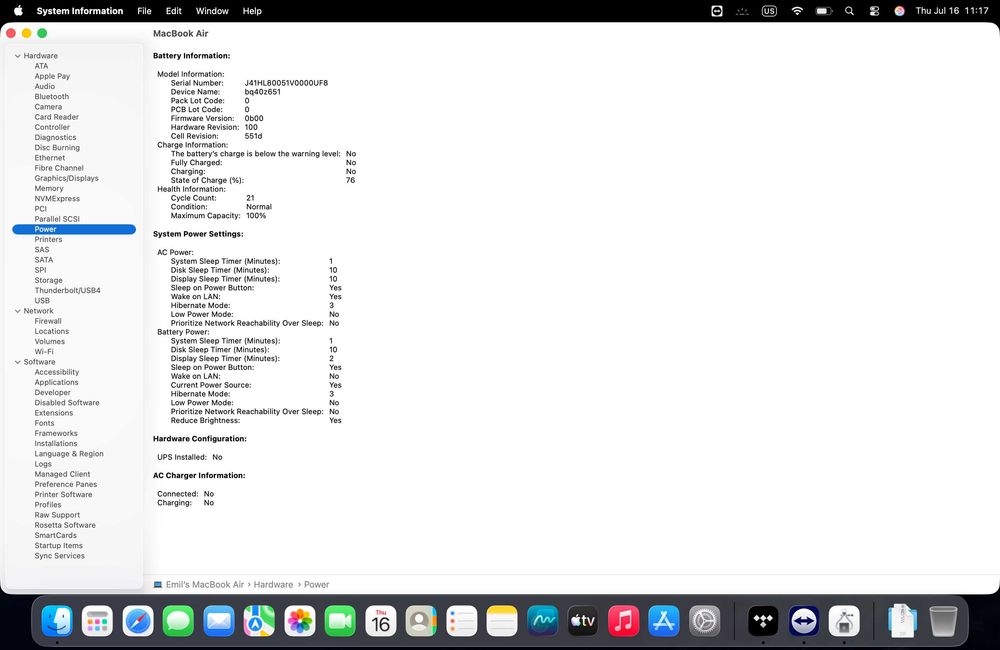This screenshot has width=1000, height=650.
Task: Click the date and time clock
Action: tap(952, 11)
